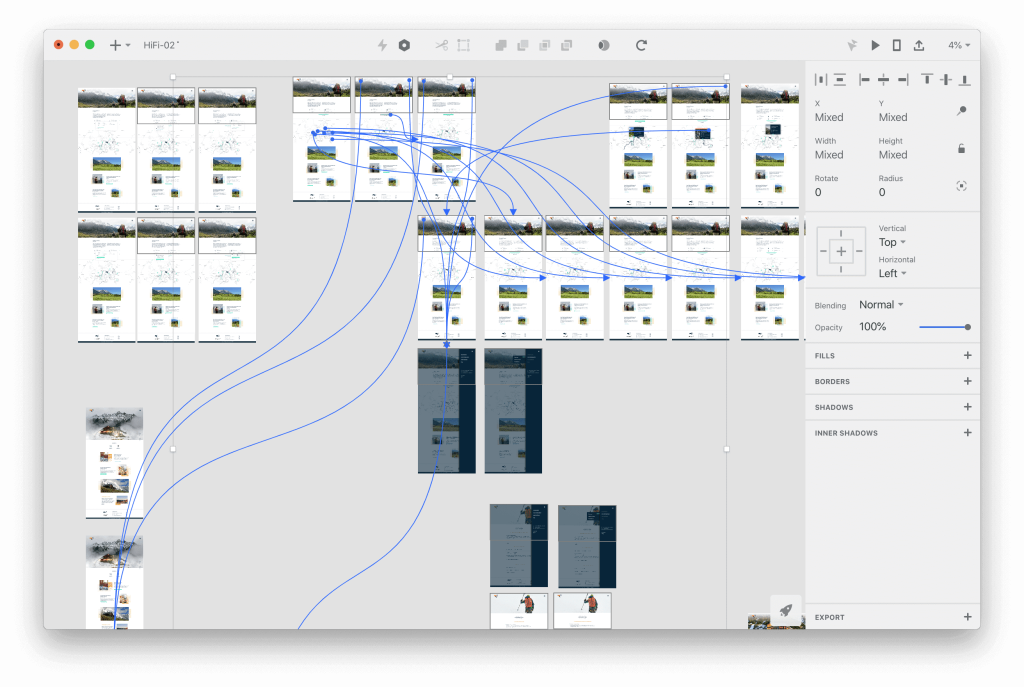Open the Vertical Top dropdown
The width and height of the screenshot is (1024, 687).
893,242
